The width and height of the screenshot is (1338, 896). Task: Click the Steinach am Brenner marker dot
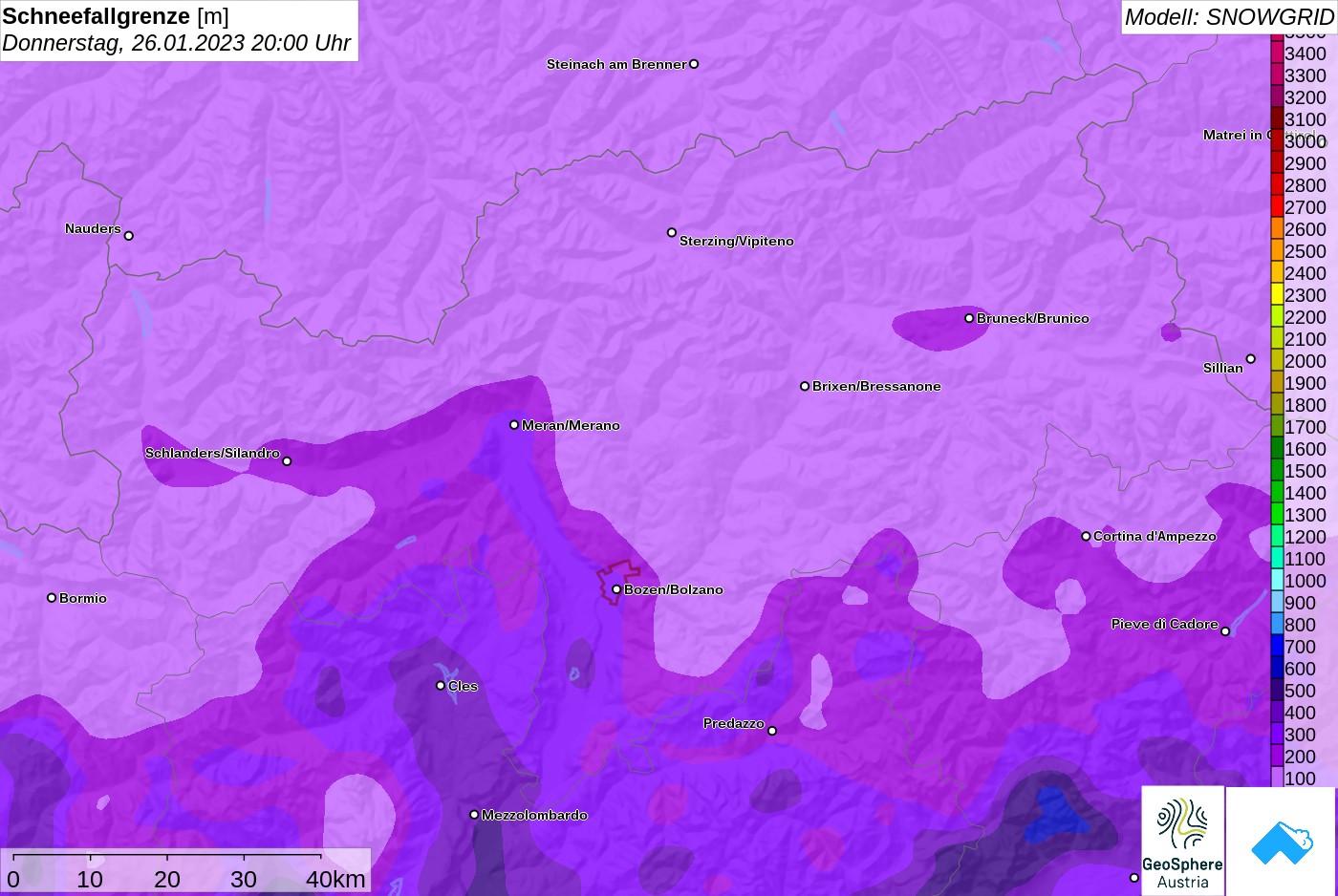tap(694, 64)
